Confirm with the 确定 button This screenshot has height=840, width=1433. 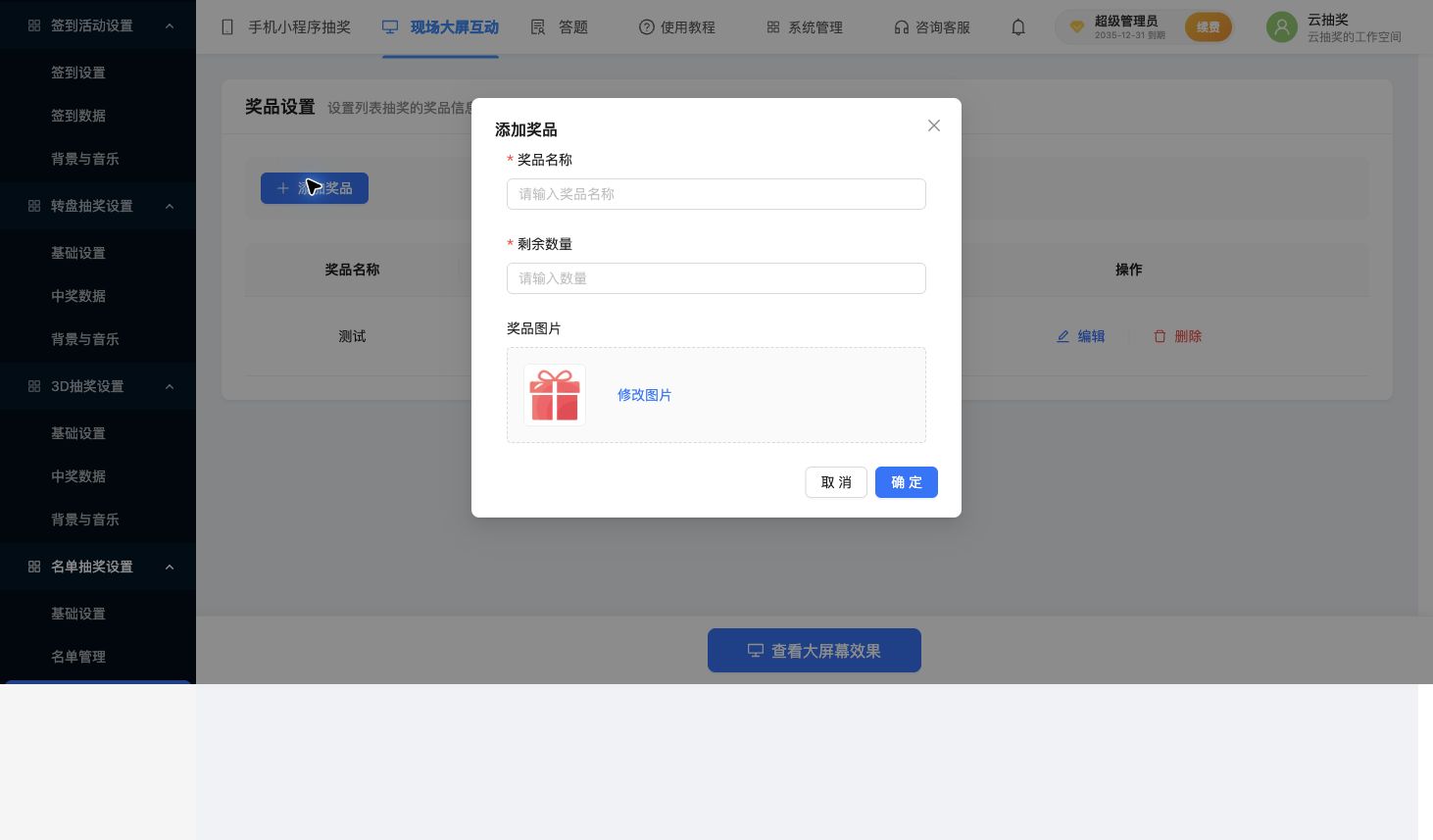[907, 482]
